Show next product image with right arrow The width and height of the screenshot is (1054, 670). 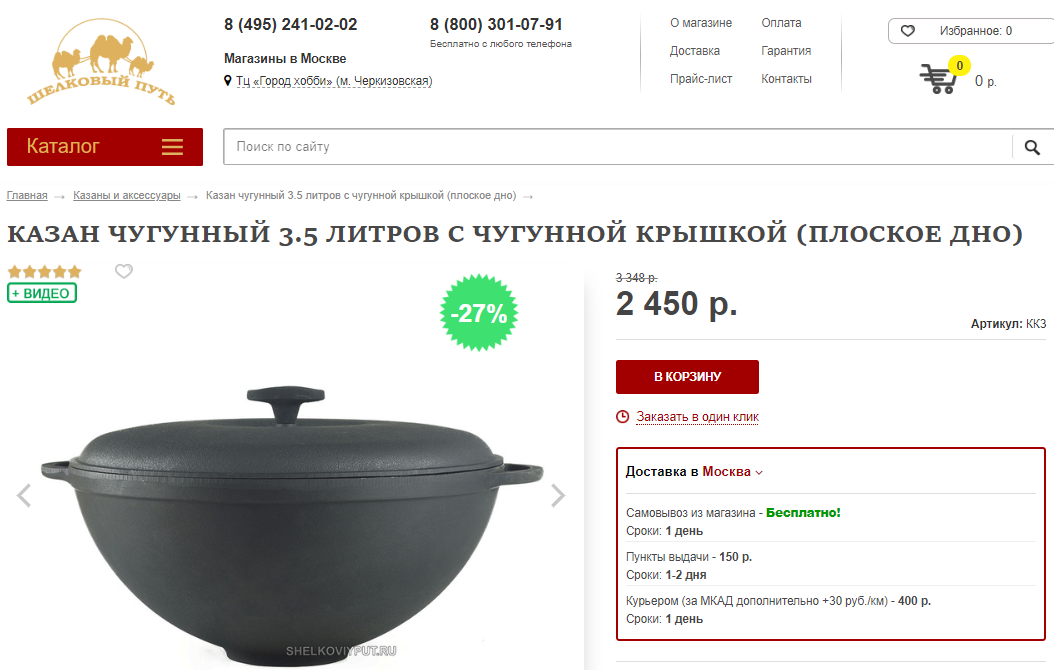click(x=558, y=495)
